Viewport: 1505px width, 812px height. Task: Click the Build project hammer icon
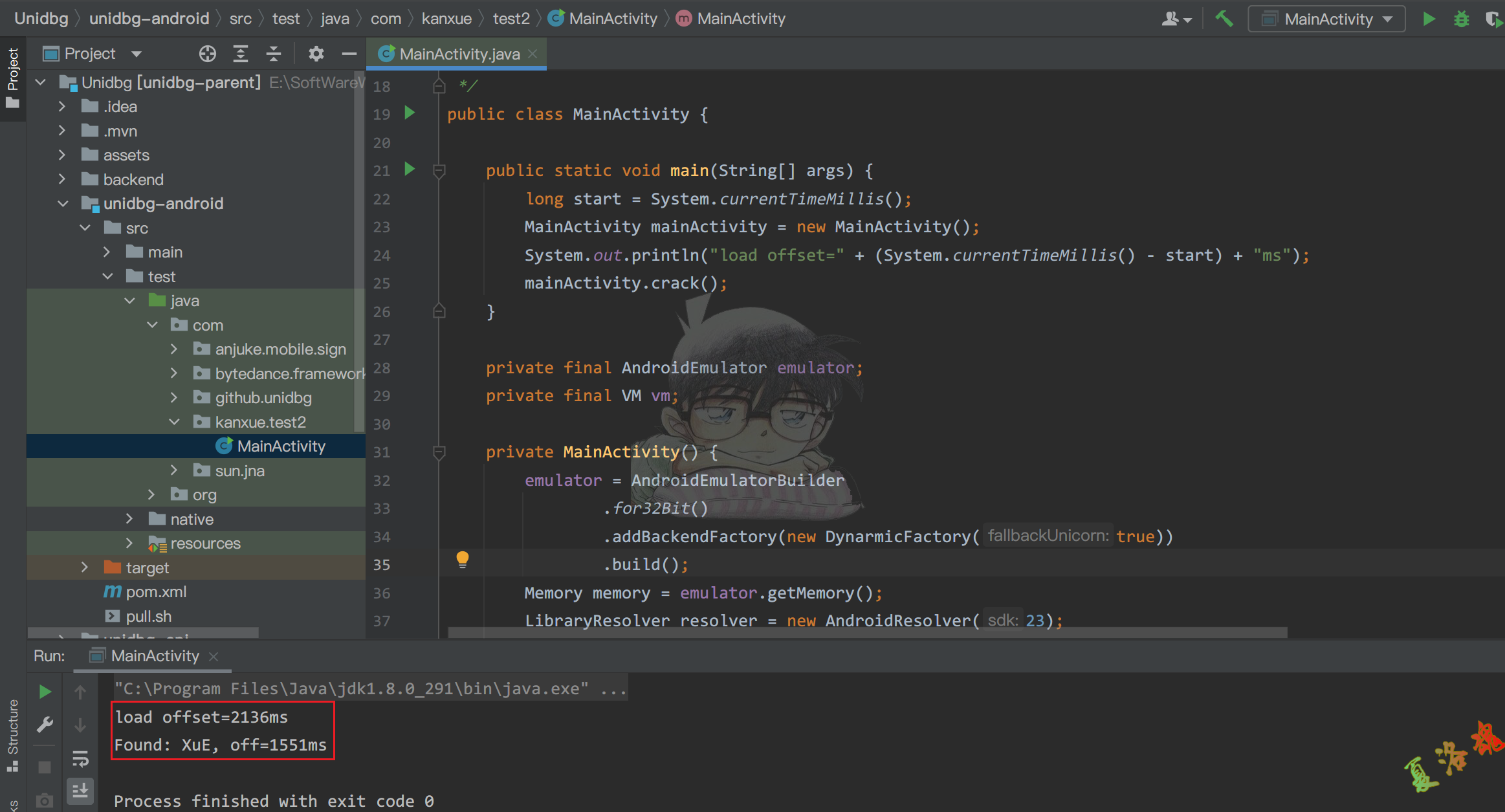[1224, 19]
